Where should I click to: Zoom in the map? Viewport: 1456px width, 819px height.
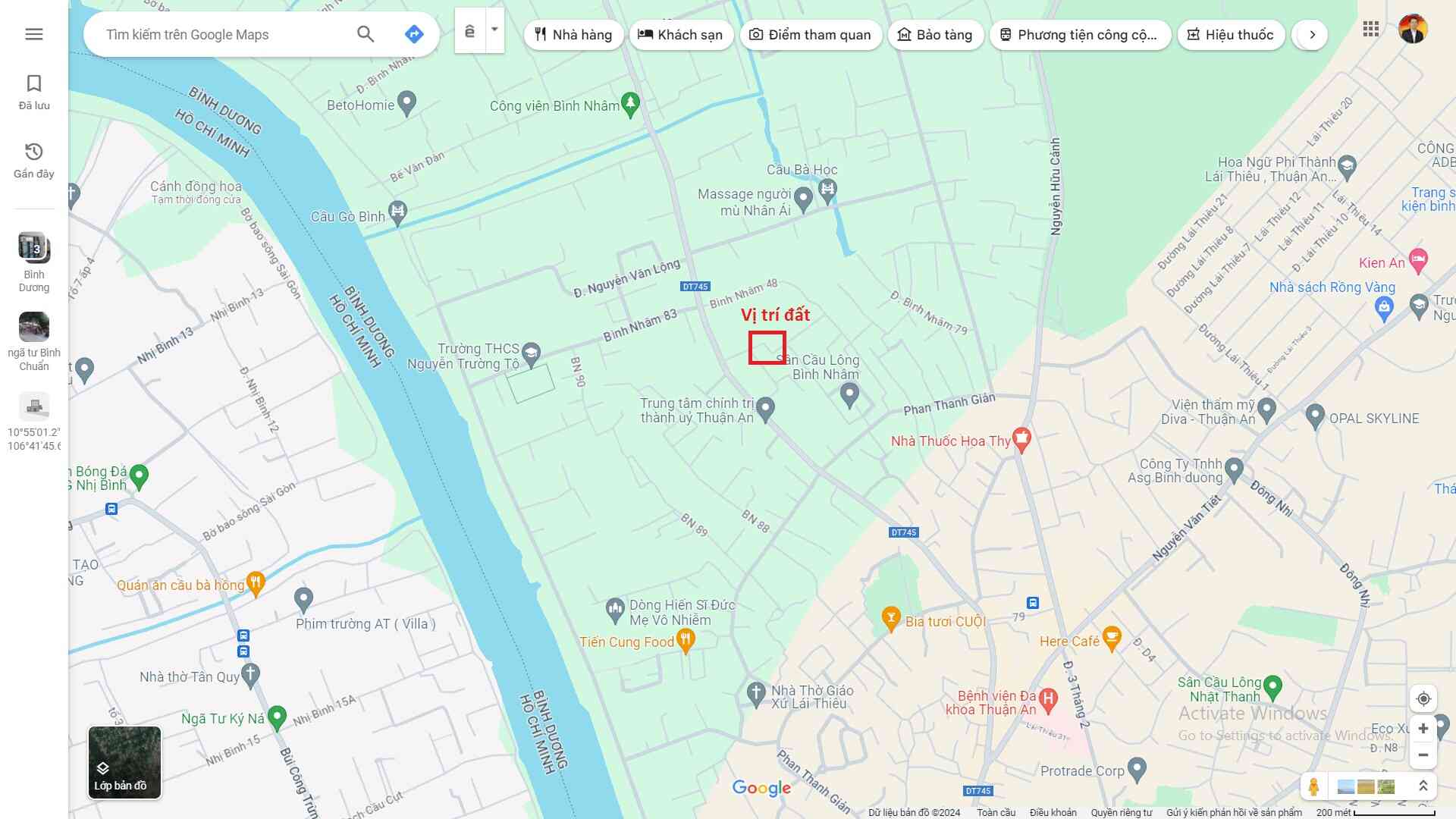[1423, 729]
